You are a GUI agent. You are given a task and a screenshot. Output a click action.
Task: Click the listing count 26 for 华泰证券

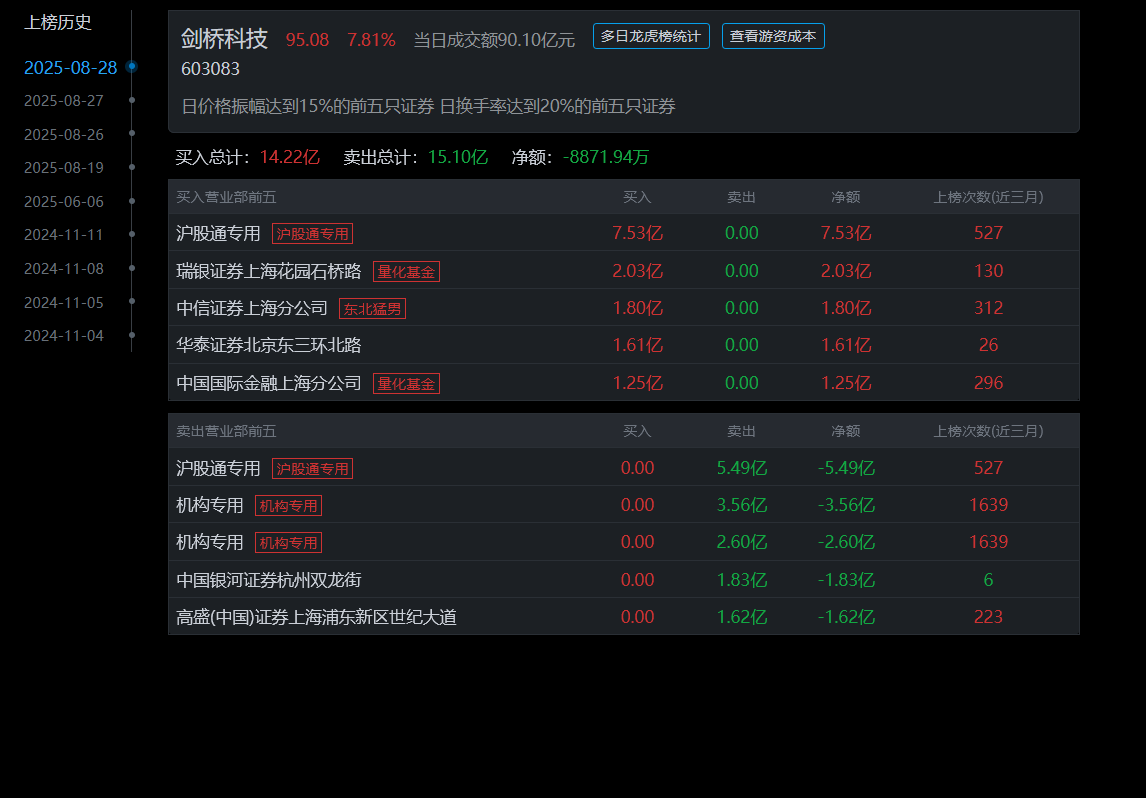(x=988, y=345)
